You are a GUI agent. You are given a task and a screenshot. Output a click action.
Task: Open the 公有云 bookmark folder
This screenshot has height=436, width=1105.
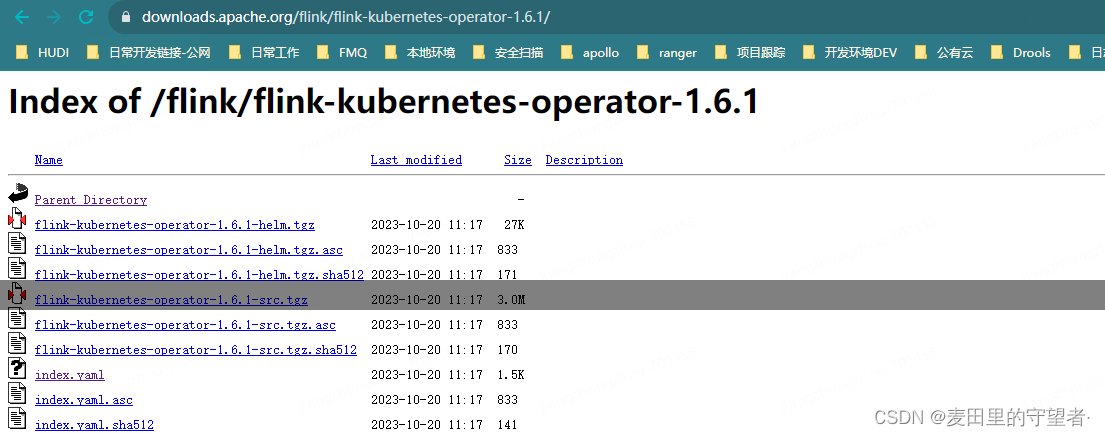tap(944, 52)
